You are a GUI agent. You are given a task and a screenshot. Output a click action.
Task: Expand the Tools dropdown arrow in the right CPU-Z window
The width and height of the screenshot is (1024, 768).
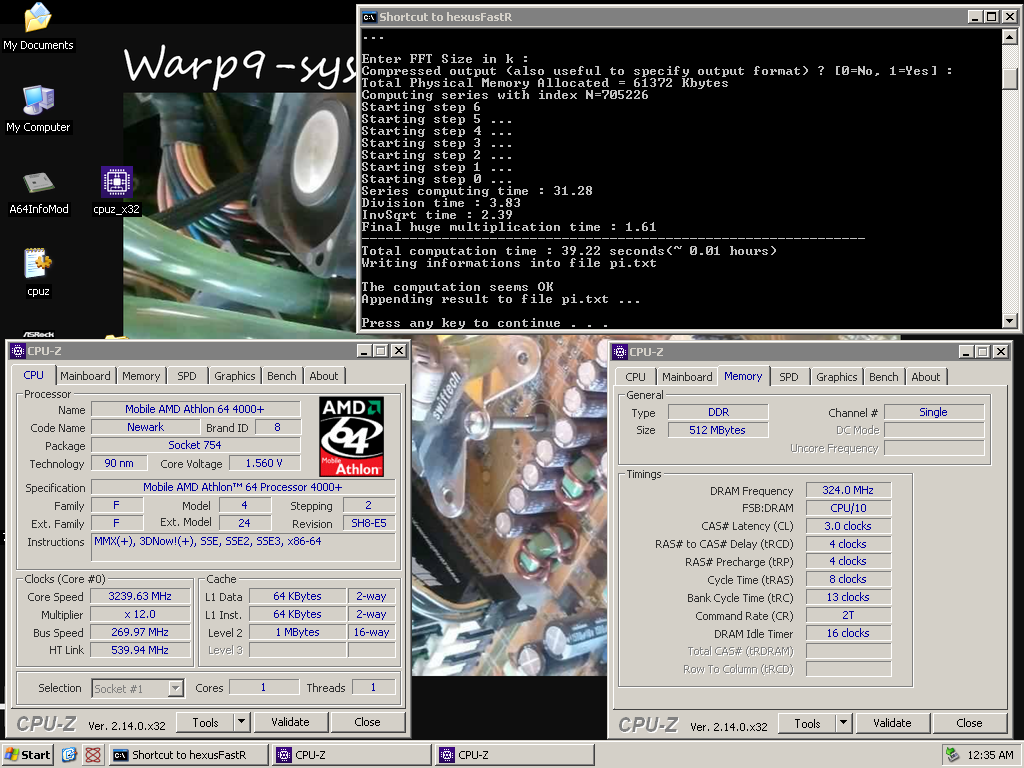[844, 722]
